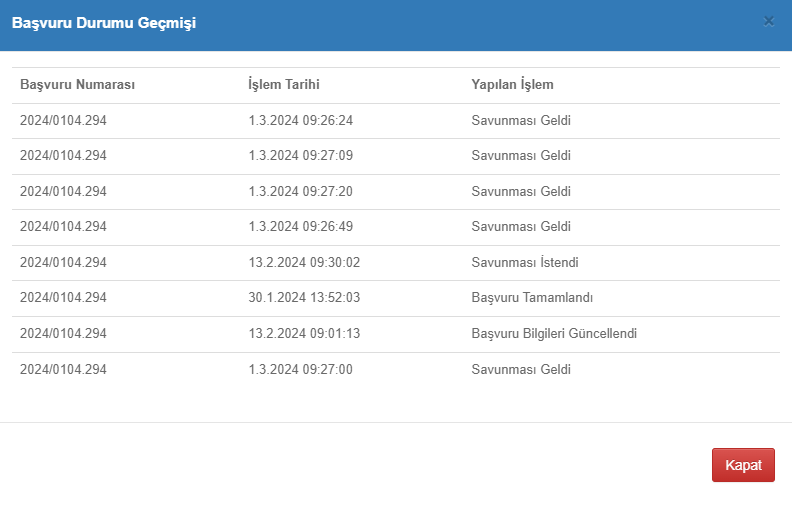
Task: Click application number in Savunması İstendi row
Action: pyautogui.click(x=63, y=263)
